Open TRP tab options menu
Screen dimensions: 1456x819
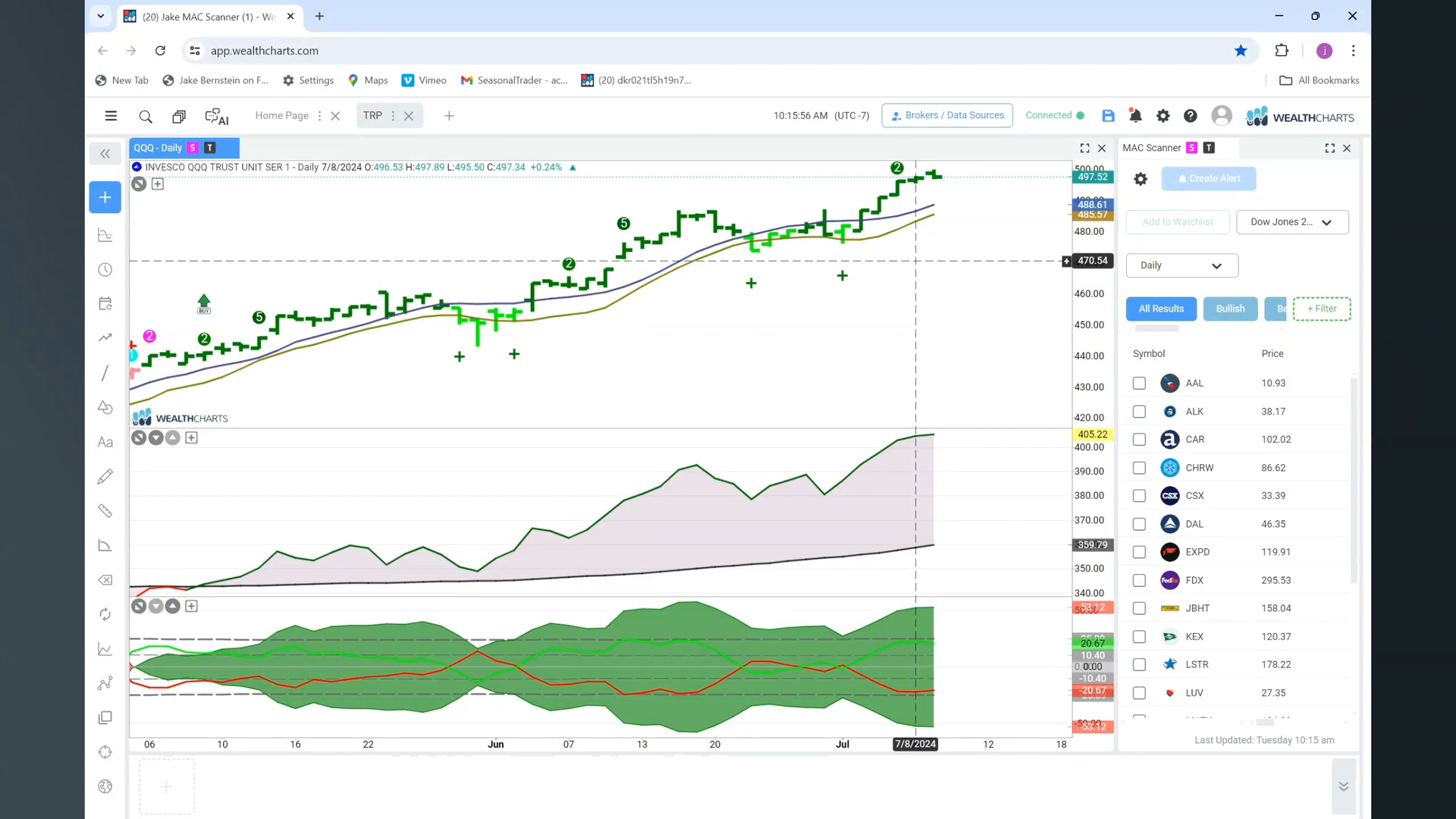(x=393, y=116)
